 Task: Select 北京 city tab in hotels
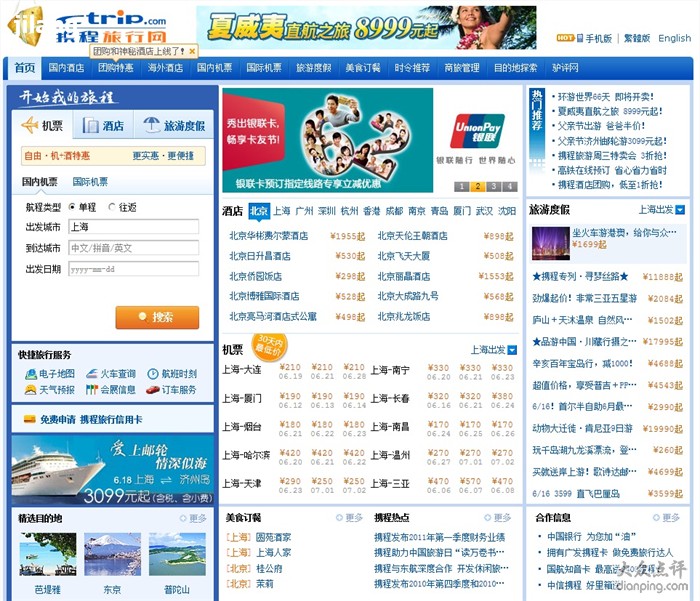click(259, 211)
